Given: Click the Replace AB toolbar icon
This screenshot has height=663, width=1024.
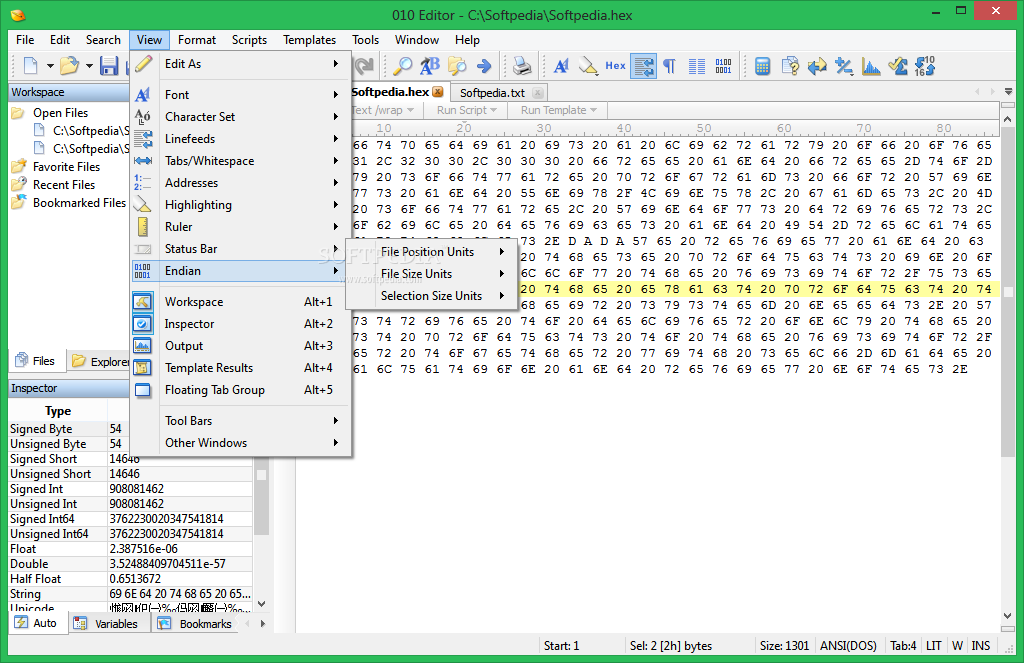Looking at the screenshot, I should (429, 65).
